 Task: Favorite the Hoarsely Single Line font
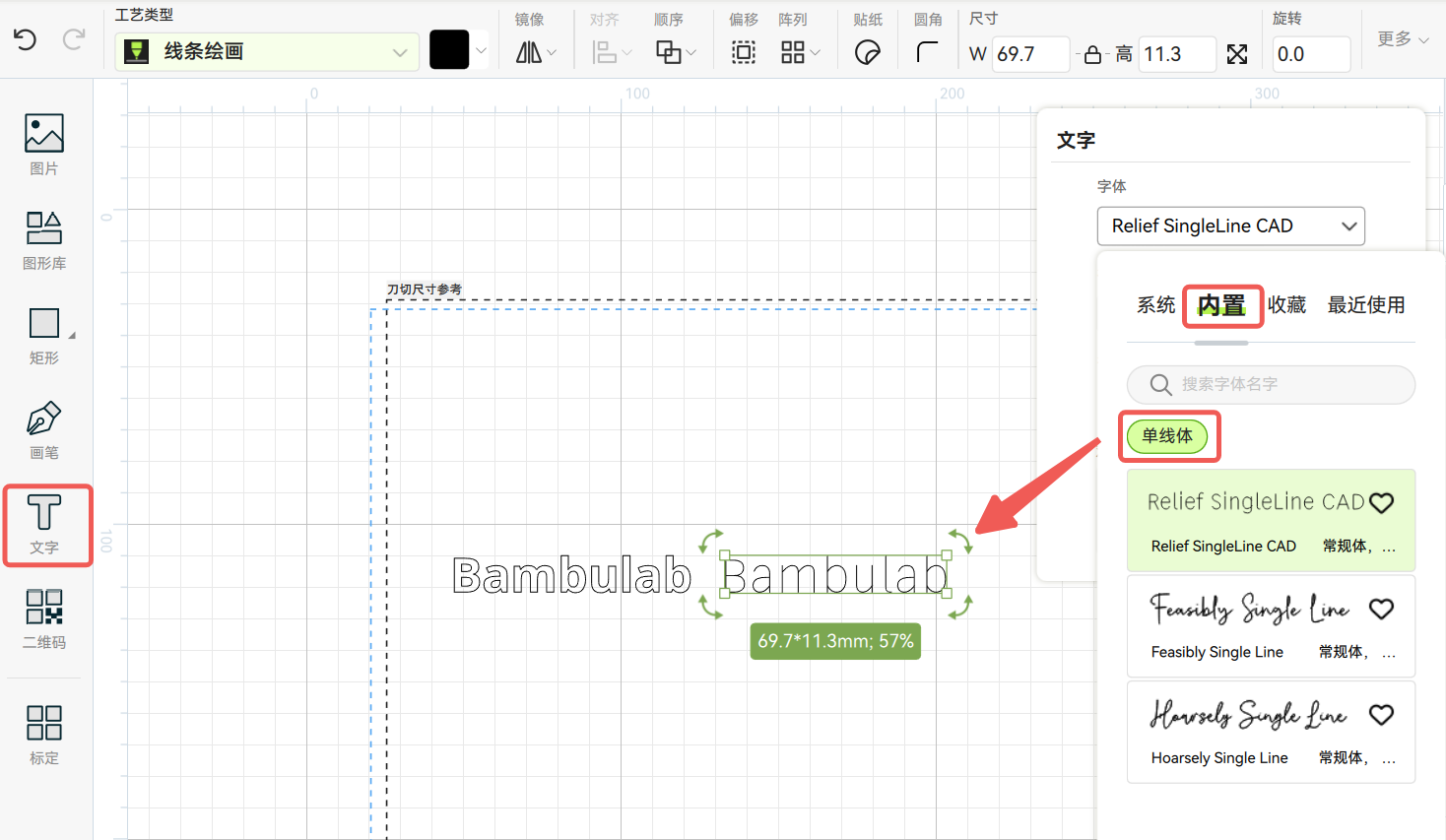click(1381, 715)
